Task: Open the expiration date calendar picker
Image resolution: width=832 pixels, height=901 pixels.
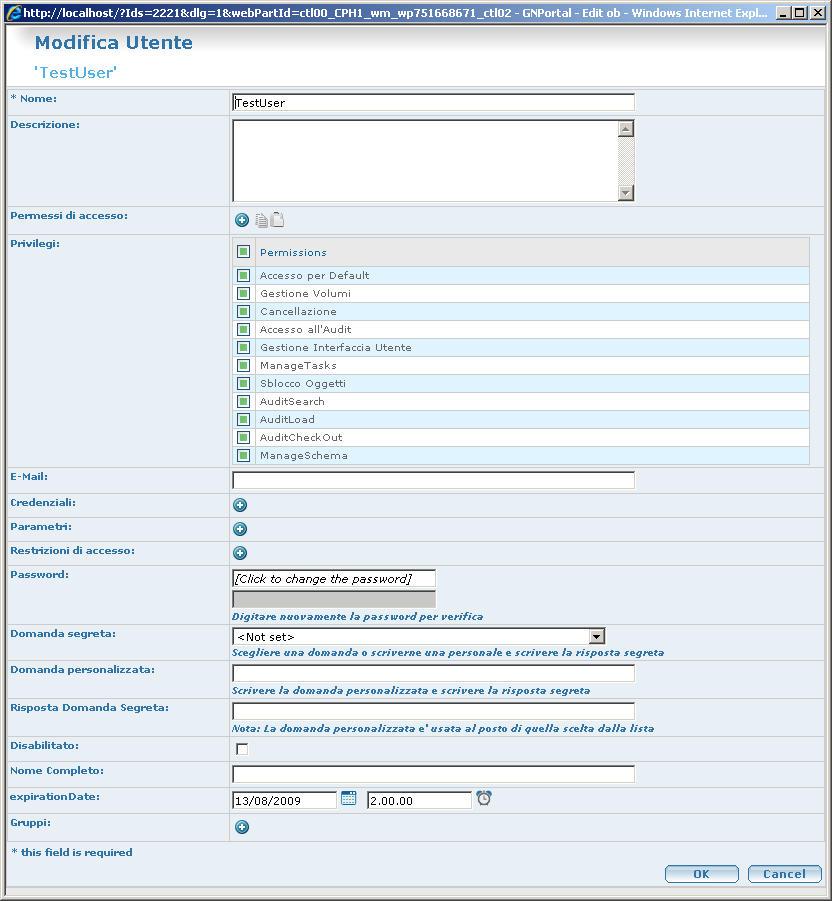Action: coord(349,799)
